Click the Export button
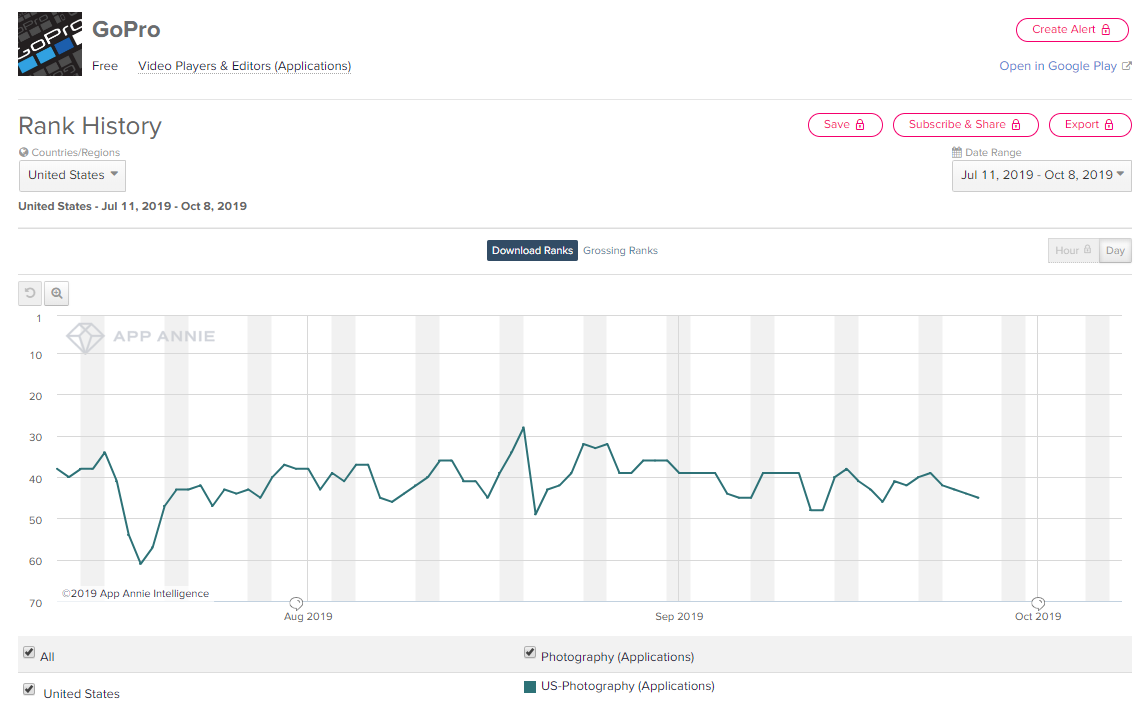The height and width of the screenshot is (705, 1146). 1090,125
